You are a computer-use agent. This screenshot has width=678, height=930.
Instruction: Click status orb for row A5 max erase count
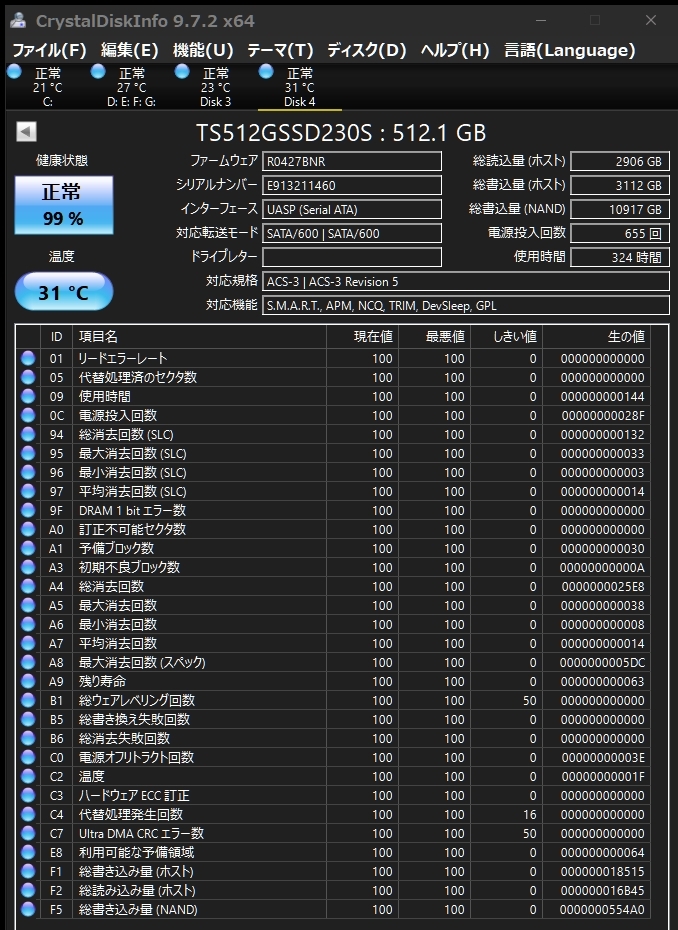pos(28,605)
